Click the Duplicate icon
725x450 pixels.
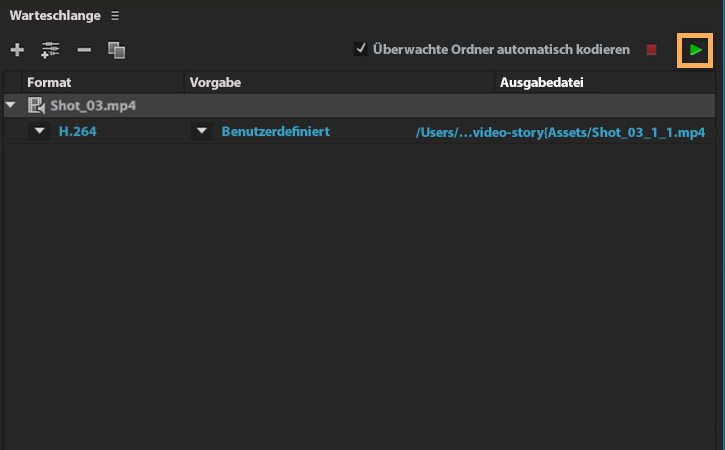pyautogui.click(x=116, y=49)
